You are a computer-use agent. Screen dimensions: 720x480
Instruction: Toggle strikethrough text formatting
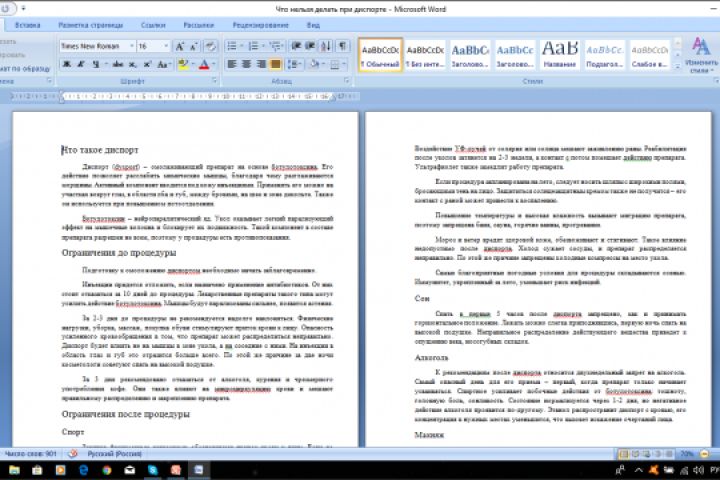point(118,65)
